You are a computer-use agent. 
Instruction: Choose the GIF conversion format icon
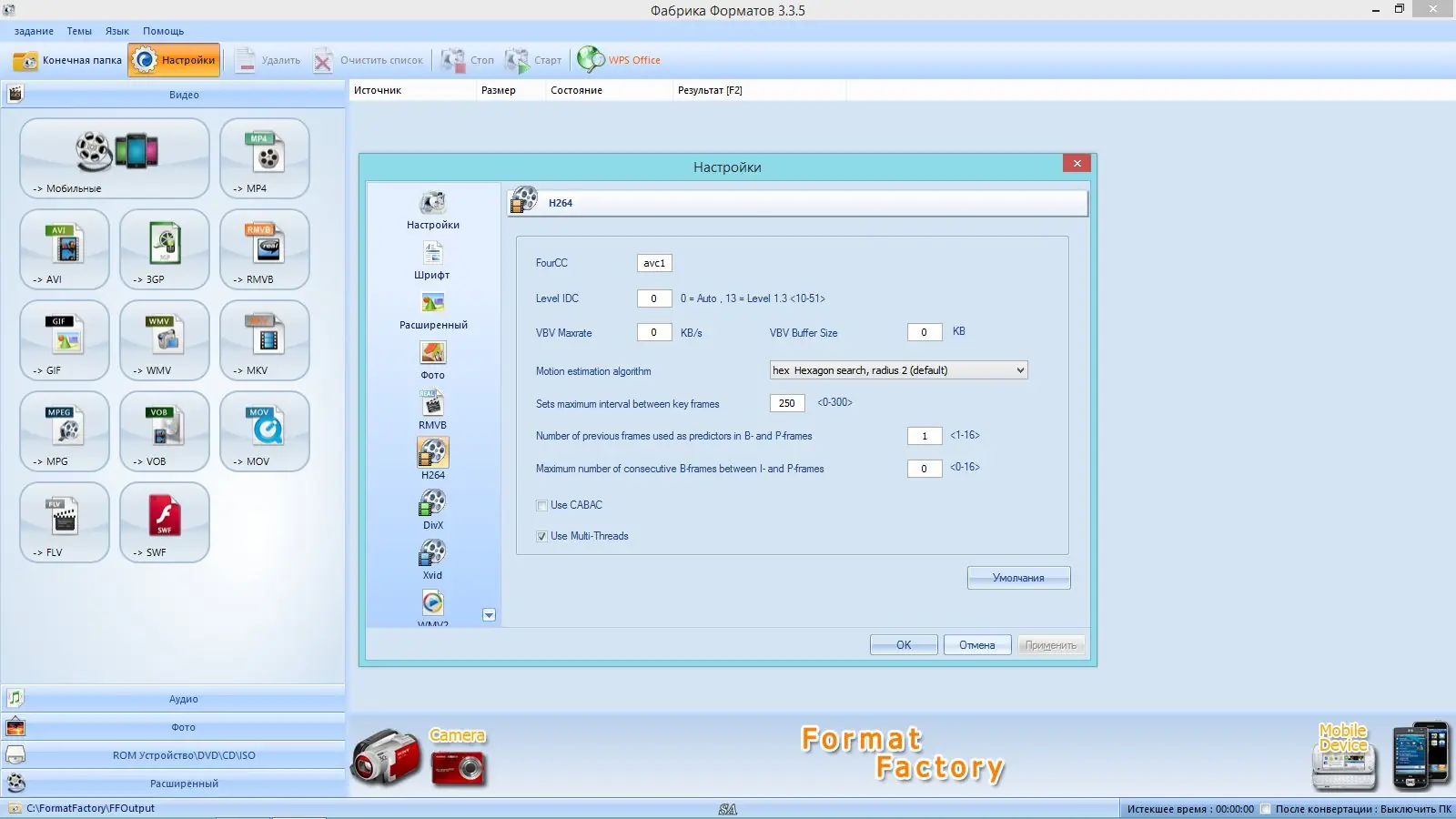(65, 340)
